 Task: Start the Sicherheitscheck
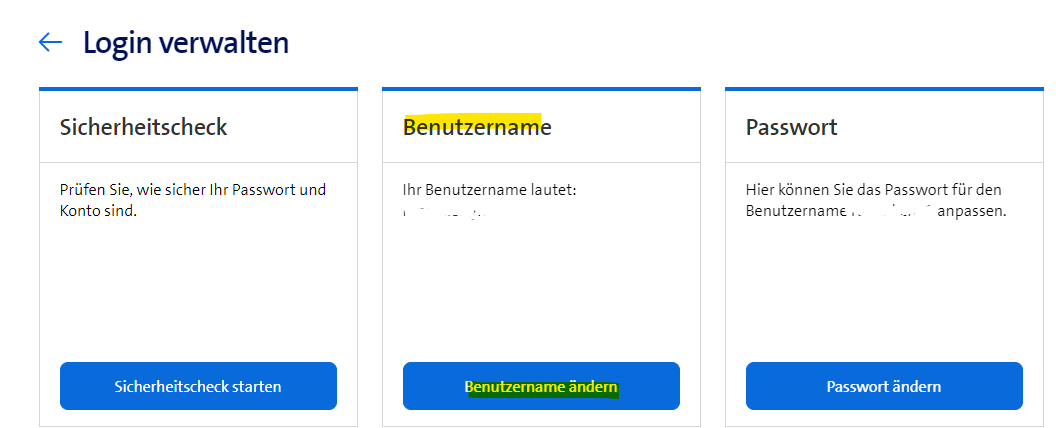click(x=198, y=386)
